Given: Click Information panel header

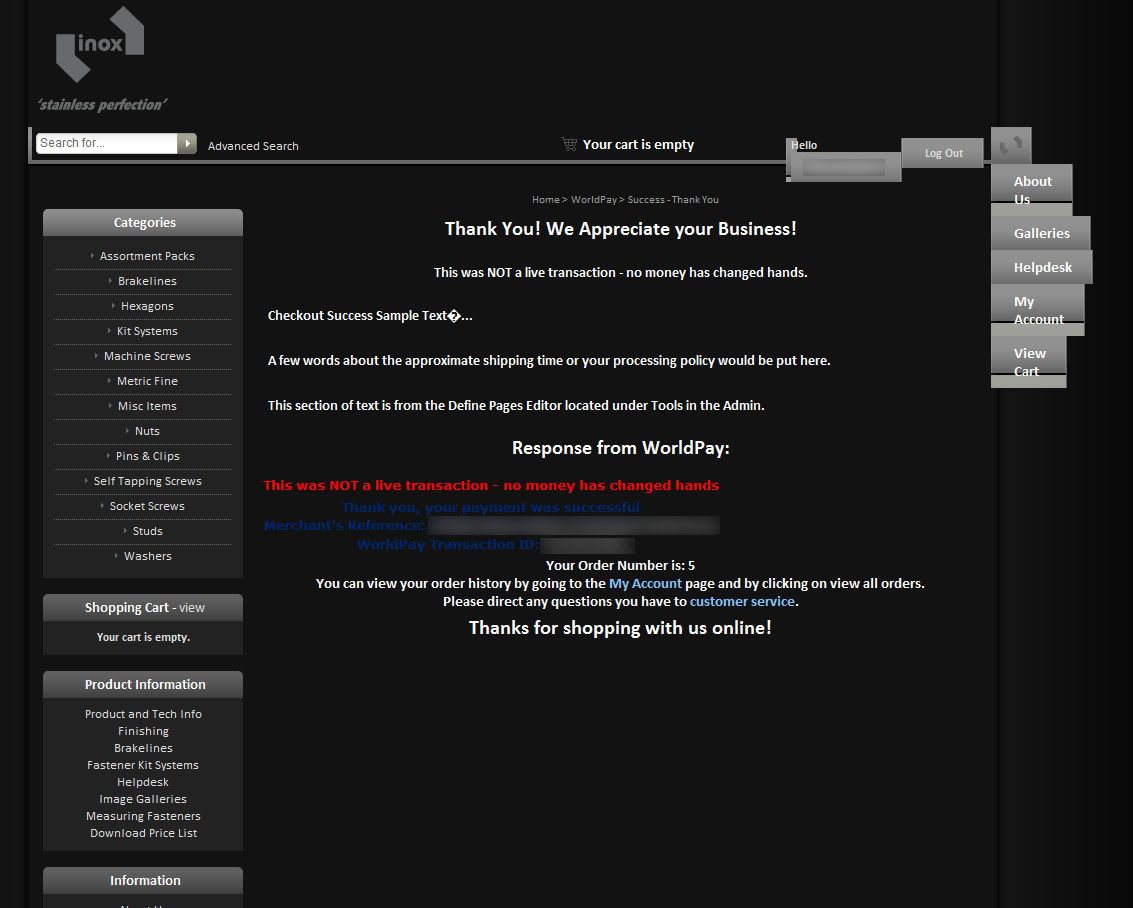Looking at the screenshot, I should tap(143, 881).
